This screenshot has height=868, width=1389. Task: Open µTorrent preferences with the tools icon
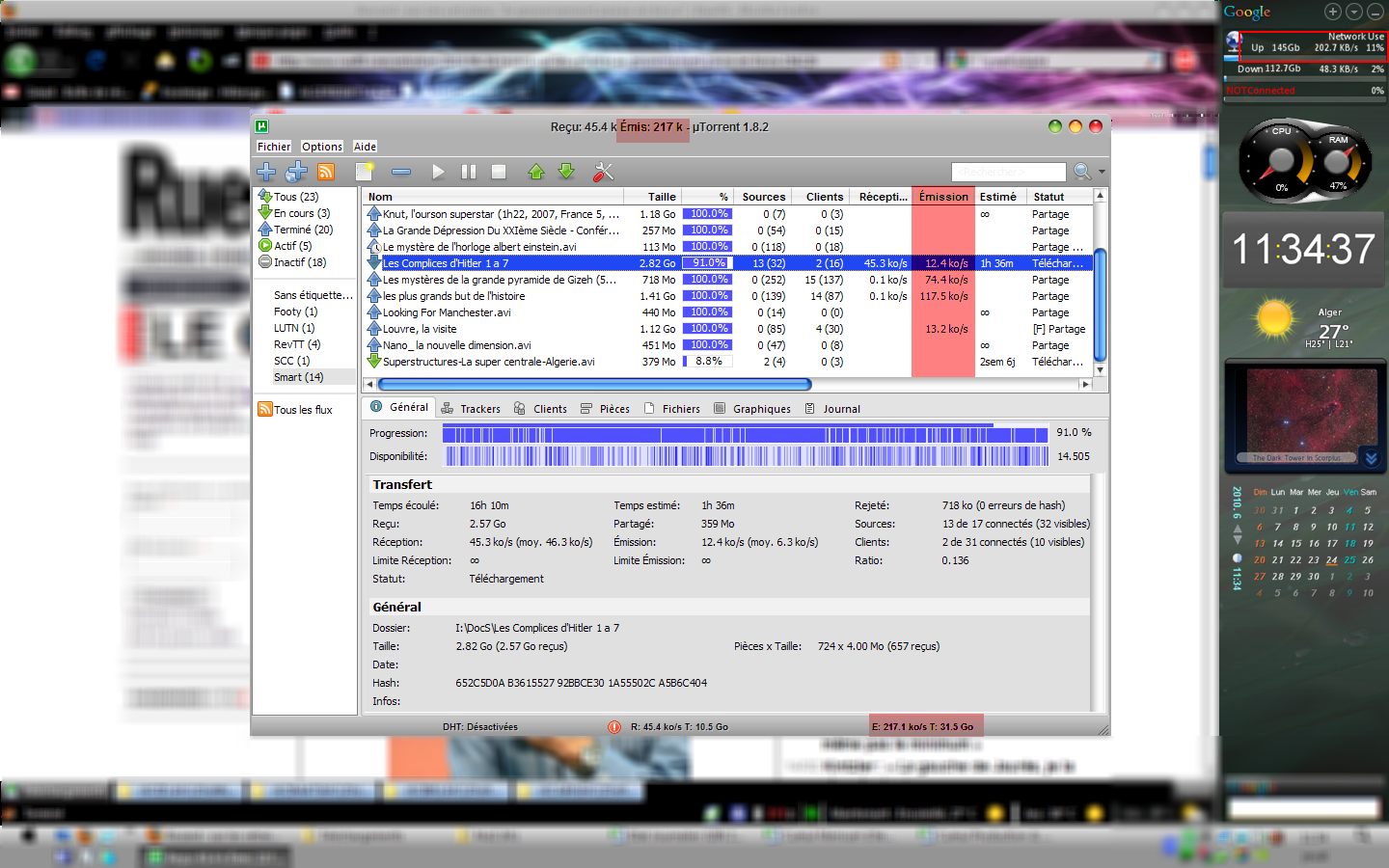pos(603,172)
